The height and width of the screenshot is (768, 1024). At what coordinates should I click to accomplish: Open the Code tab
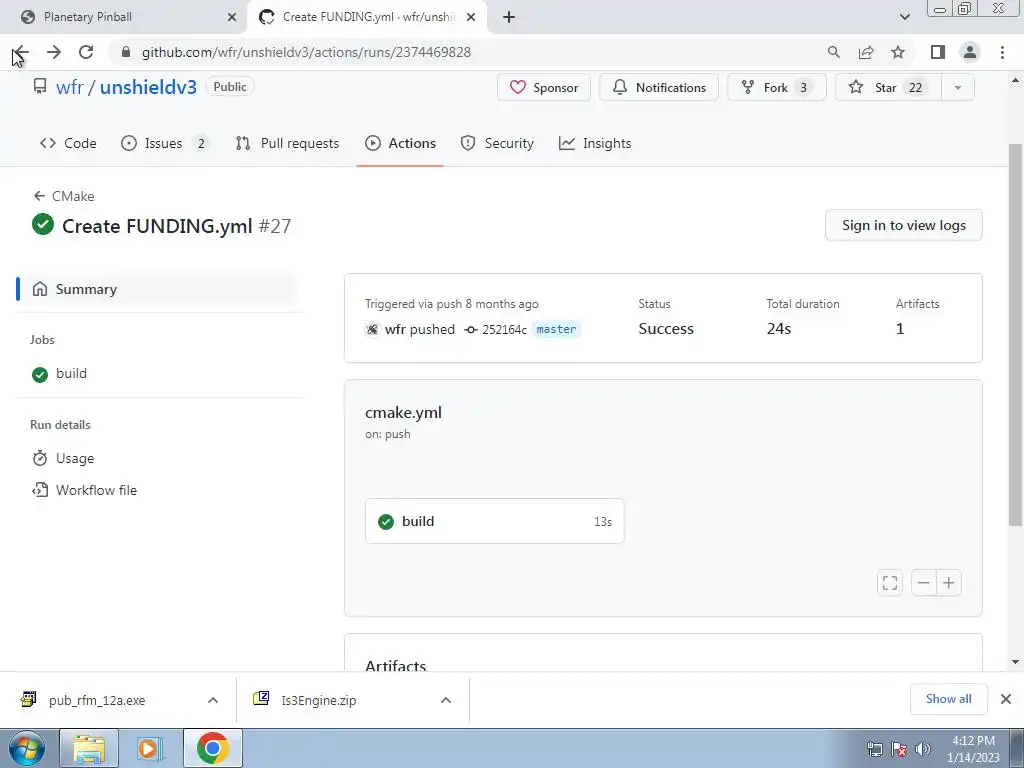coord(68,143)
